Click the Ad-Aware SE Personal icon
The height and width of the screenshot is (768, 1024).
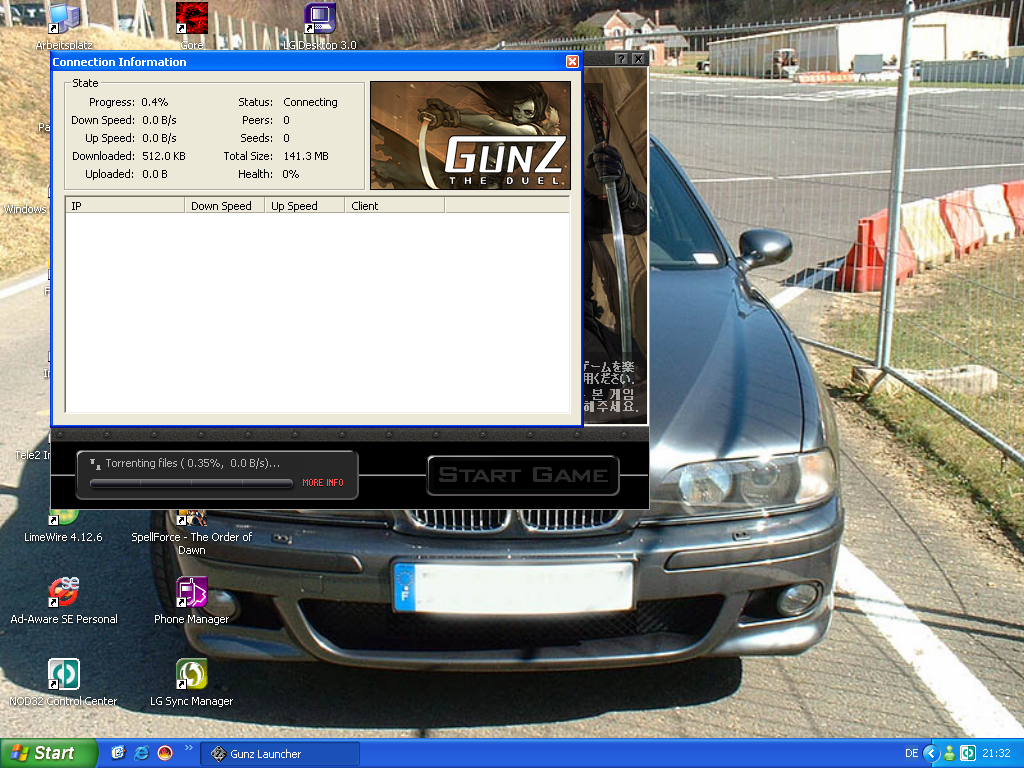pos(63,592)
